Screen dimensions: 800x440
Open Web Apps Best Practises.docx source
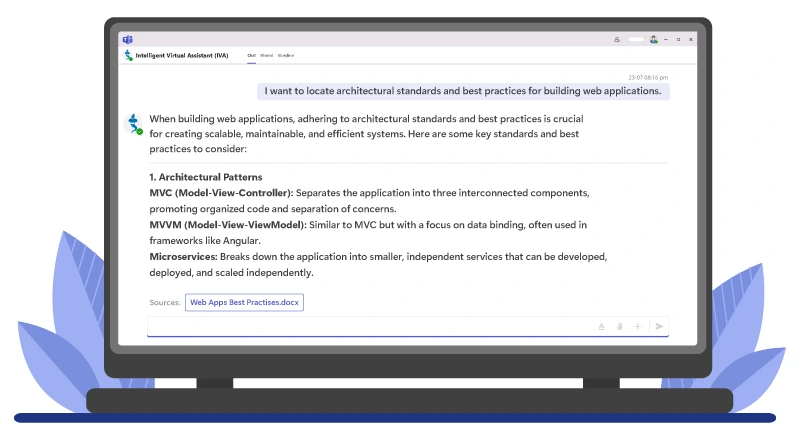click(x=245, y=301)
